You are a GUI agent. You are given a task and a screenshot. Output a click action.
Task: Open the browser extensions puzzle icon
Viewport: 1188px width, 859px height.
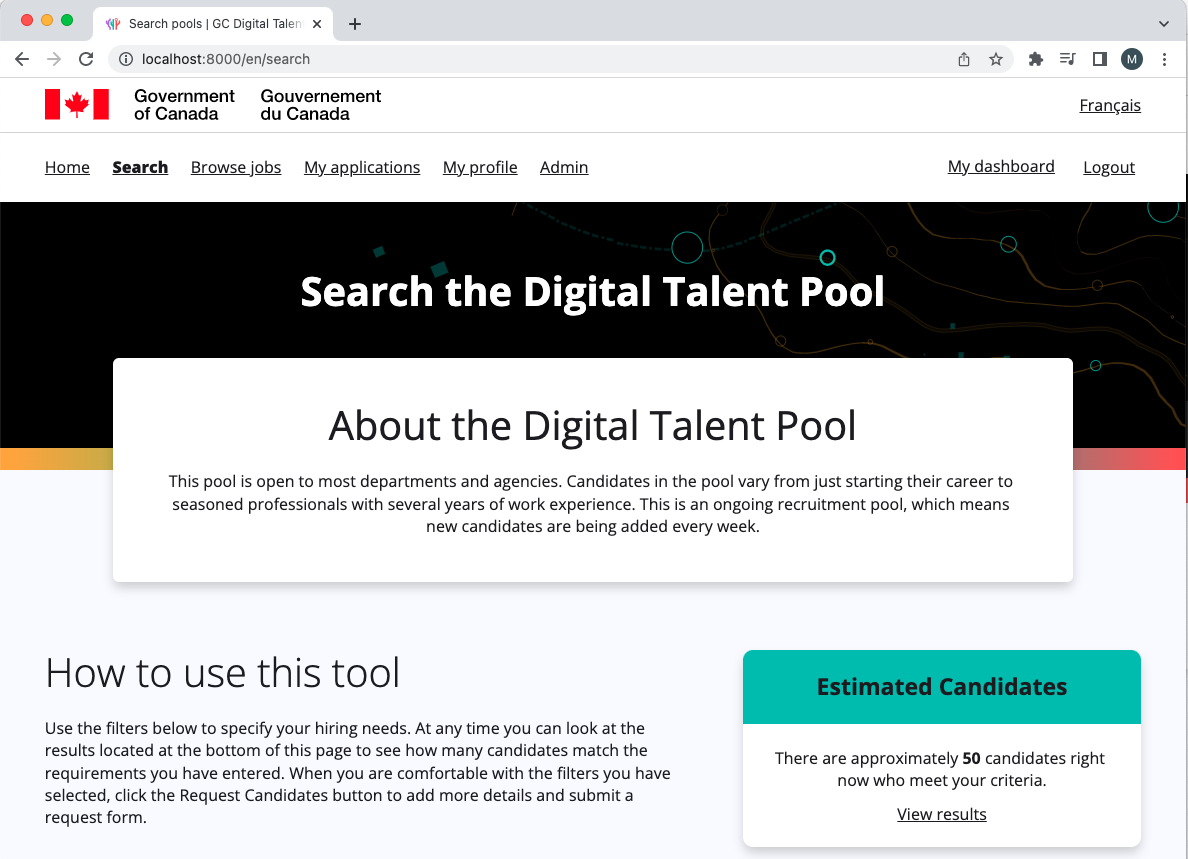[1035, 59]
